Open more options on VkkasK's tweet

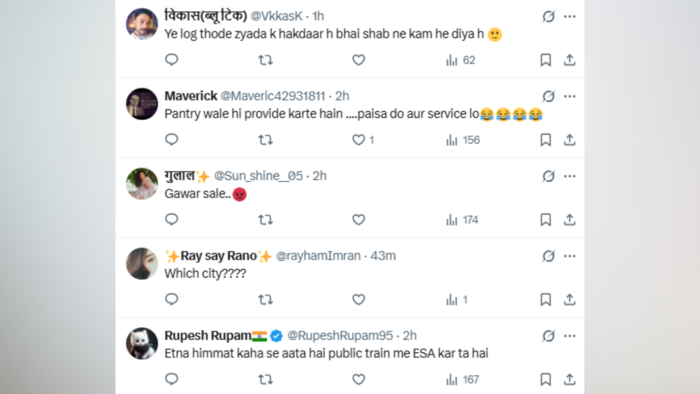[x=570, y=17]
